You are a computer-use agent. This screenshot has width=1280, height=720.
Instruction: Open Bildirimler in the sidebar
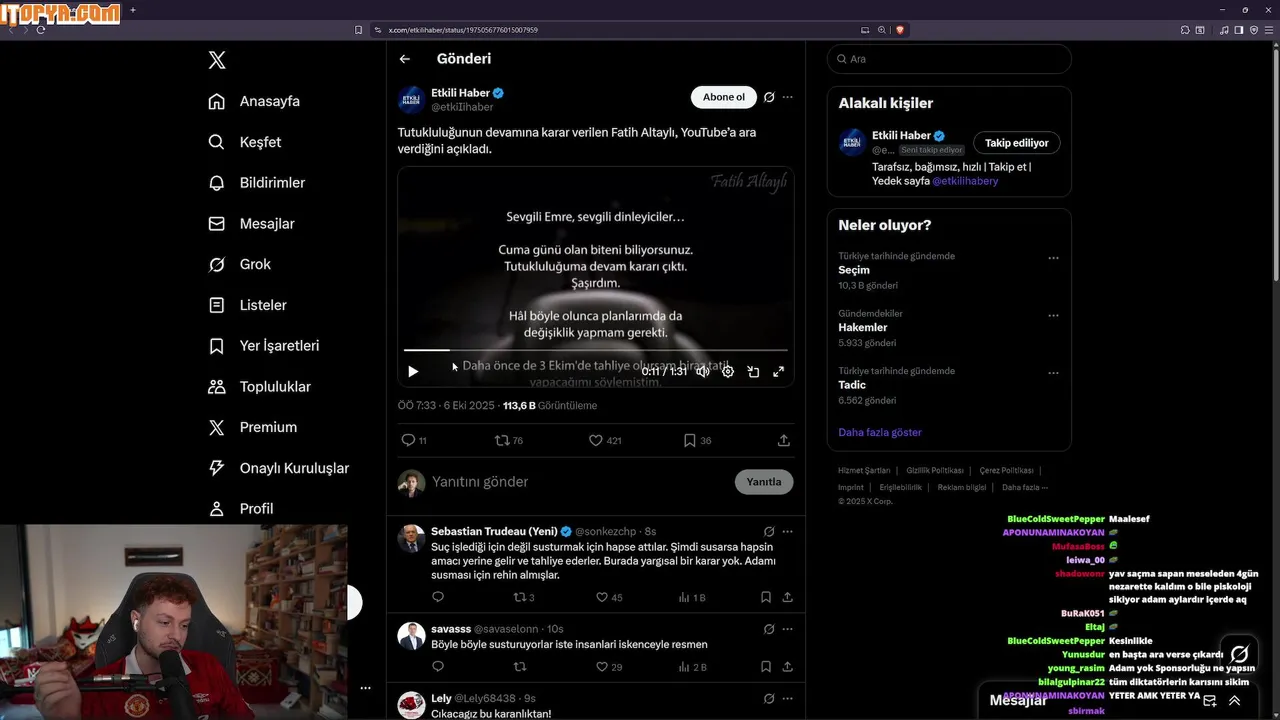(257, 183)
